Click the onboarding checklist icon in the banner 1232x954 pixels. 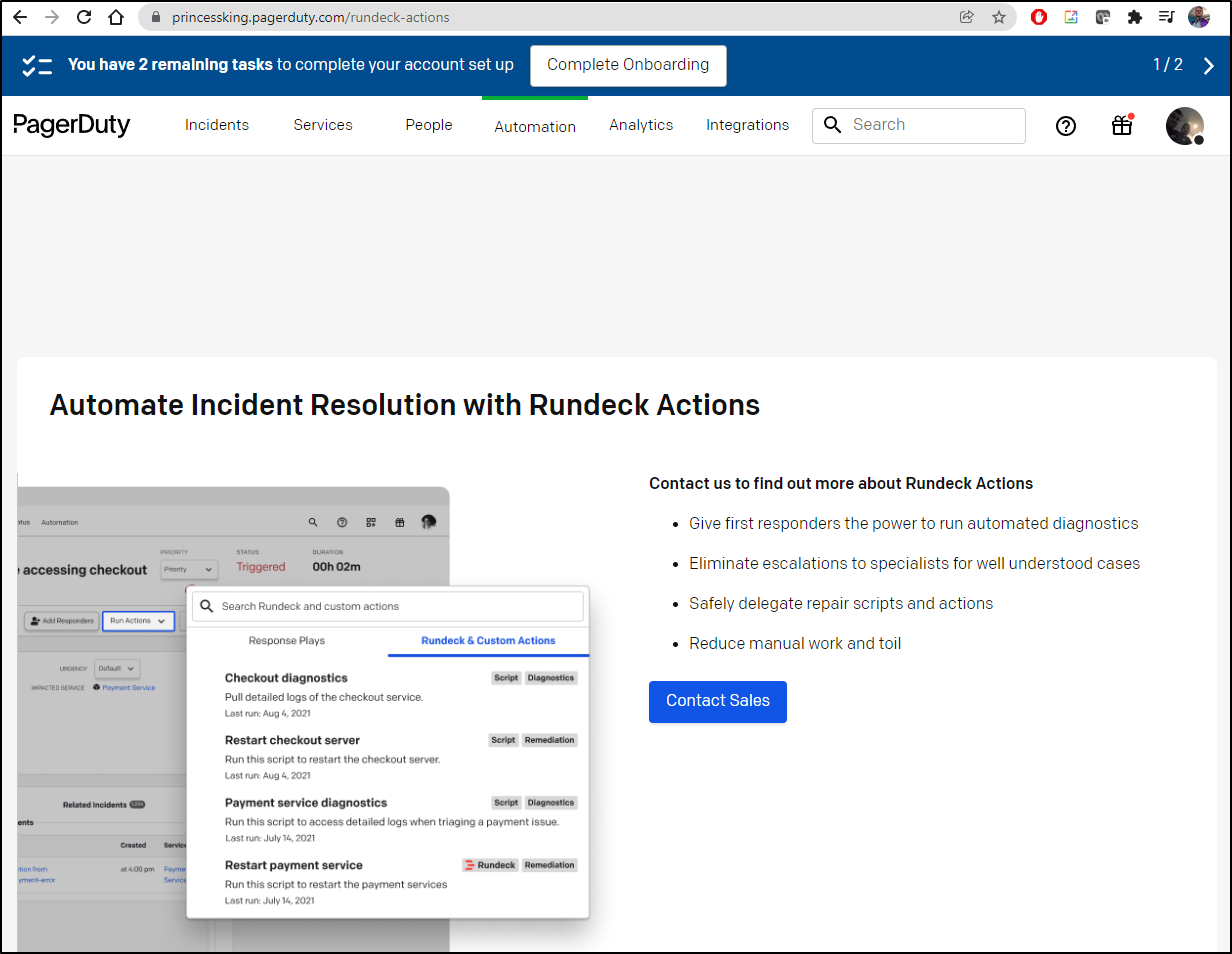pyautogui.click(x=37, y=65)
